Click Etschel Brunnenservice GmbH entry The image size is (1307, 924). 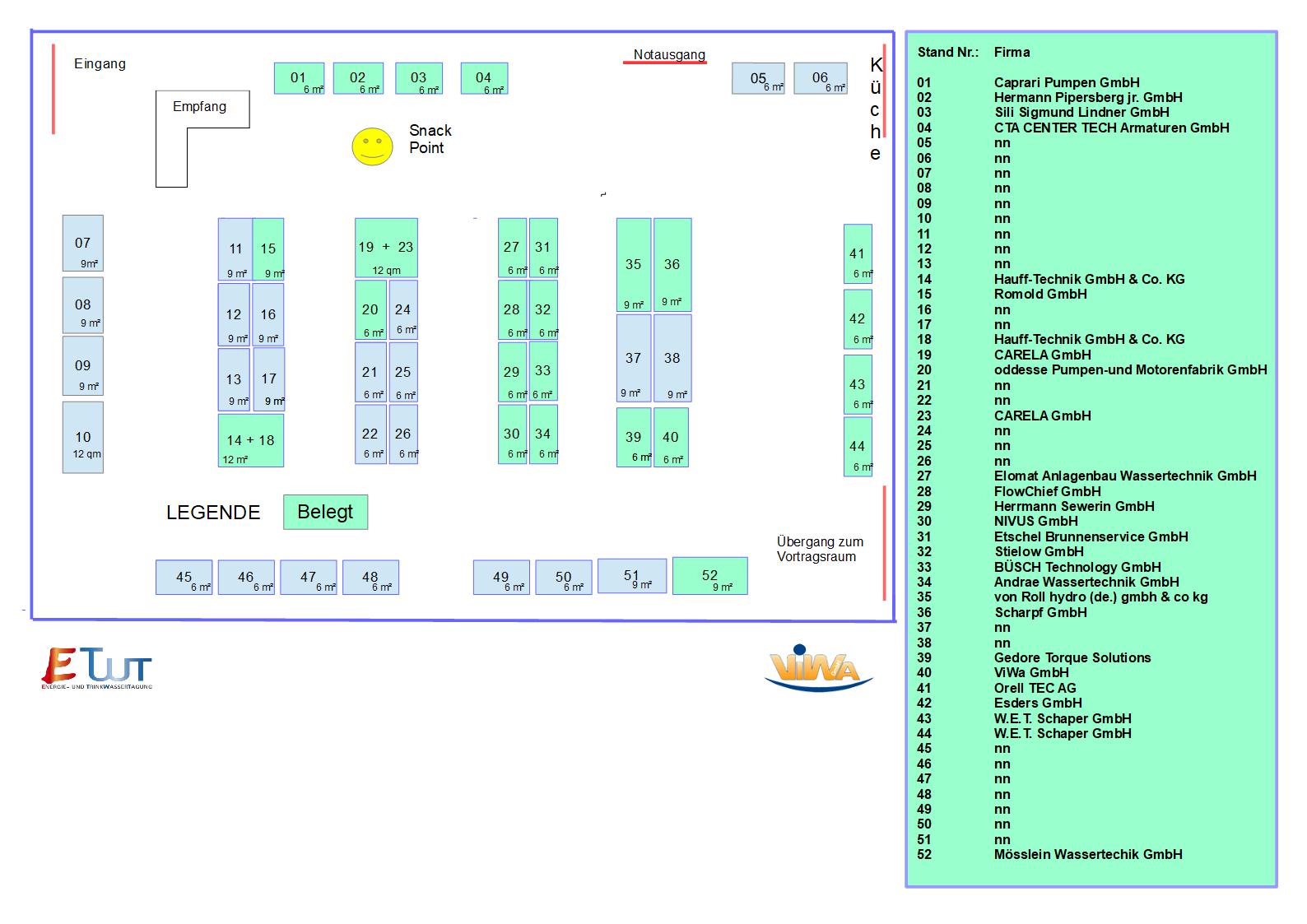1091,536
